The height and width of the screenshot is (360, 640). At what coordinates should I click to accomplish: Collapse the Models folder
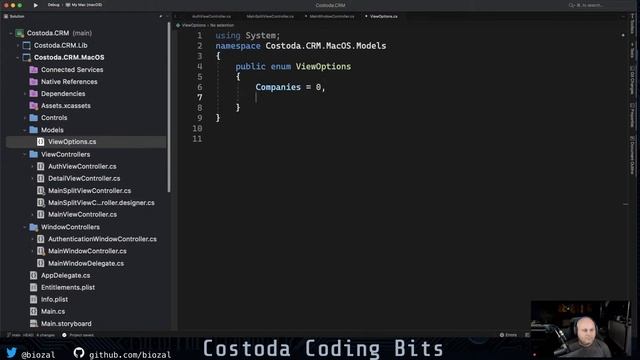[x=25, y=130]
